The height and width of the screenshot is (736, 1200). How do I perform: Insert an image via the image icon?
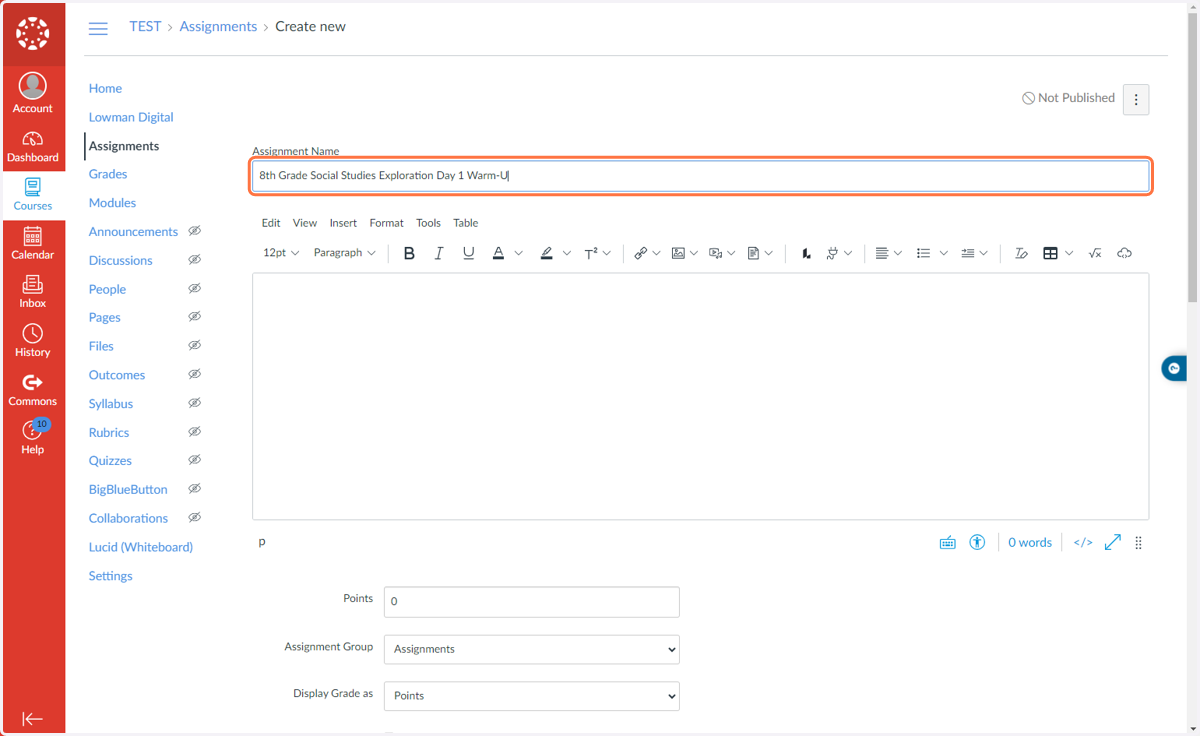point(678,253)
